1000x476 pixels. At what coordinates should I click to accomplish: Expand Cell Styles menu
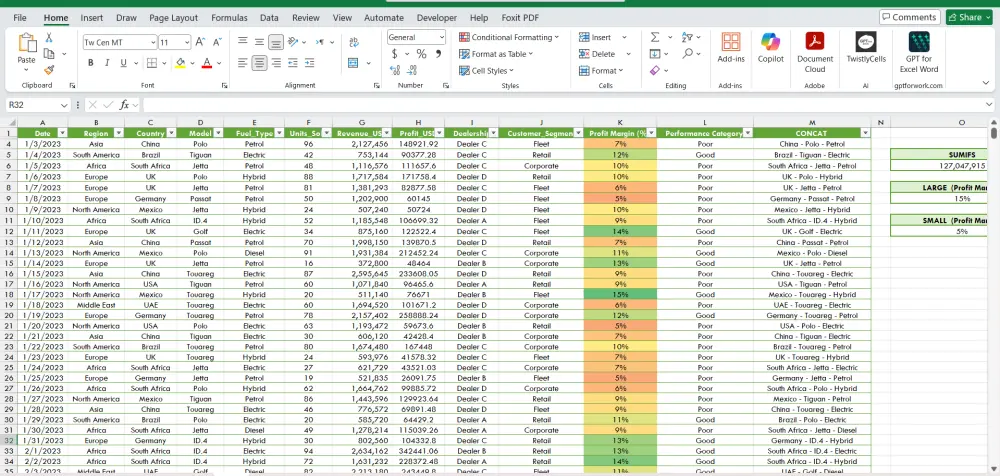click(486, 71)
